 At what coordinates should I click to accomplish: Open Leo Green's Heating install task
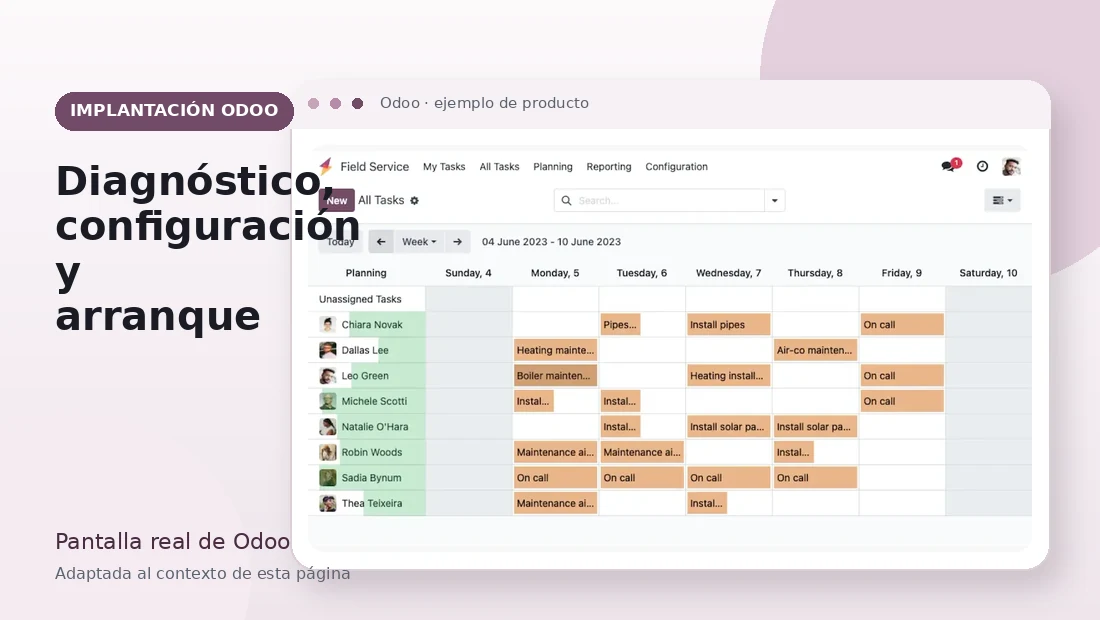click(728, 376)
